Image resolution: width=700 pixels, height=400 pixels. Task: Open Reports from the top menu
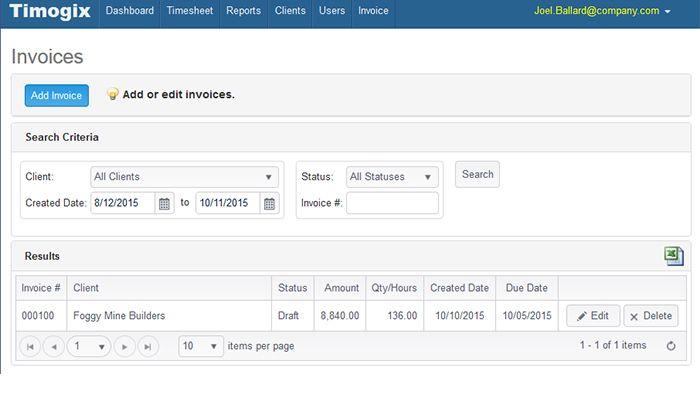point(243,11)
